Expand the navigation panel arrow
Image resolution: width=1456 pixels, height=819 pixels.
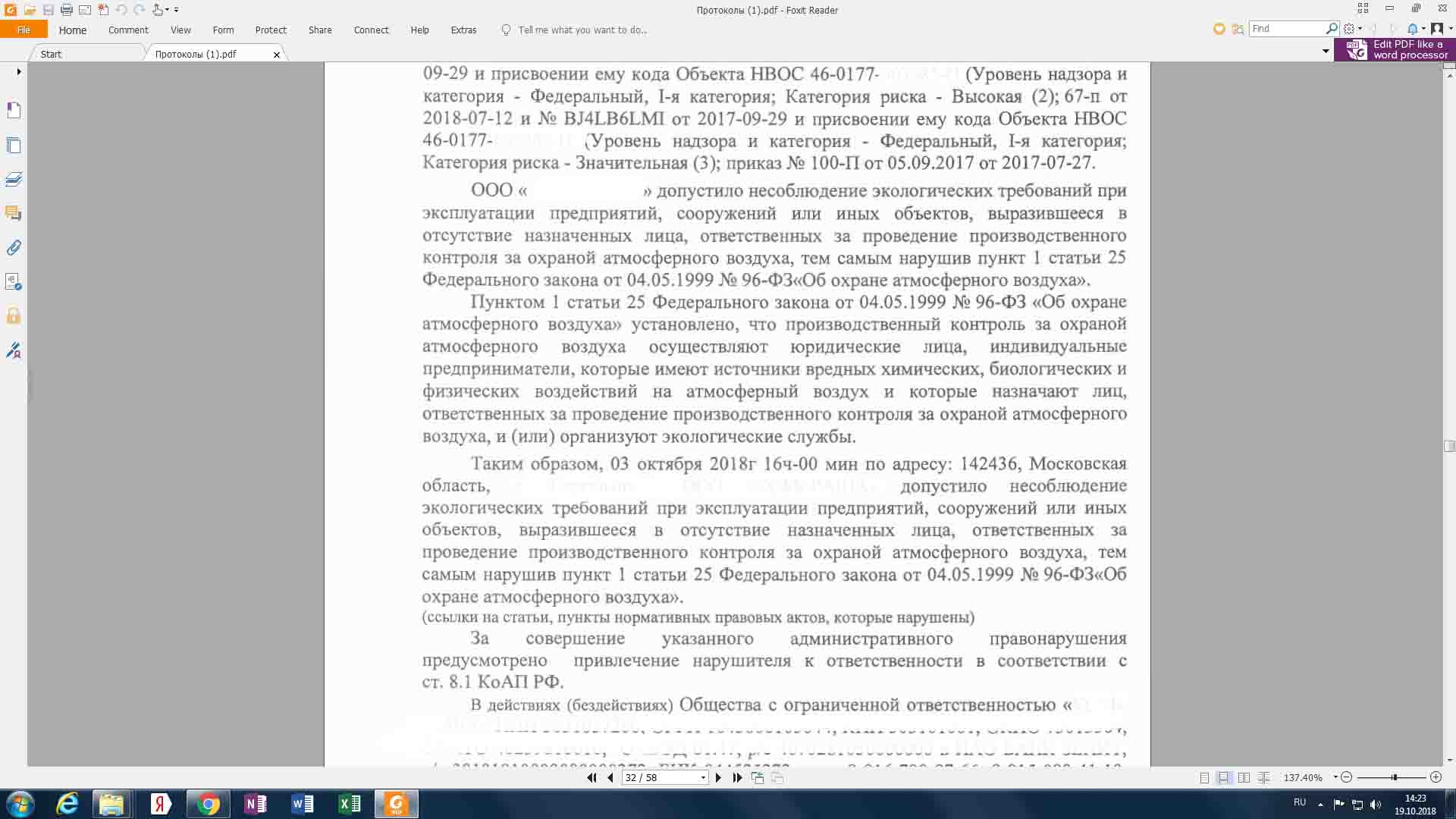[19, 71]
